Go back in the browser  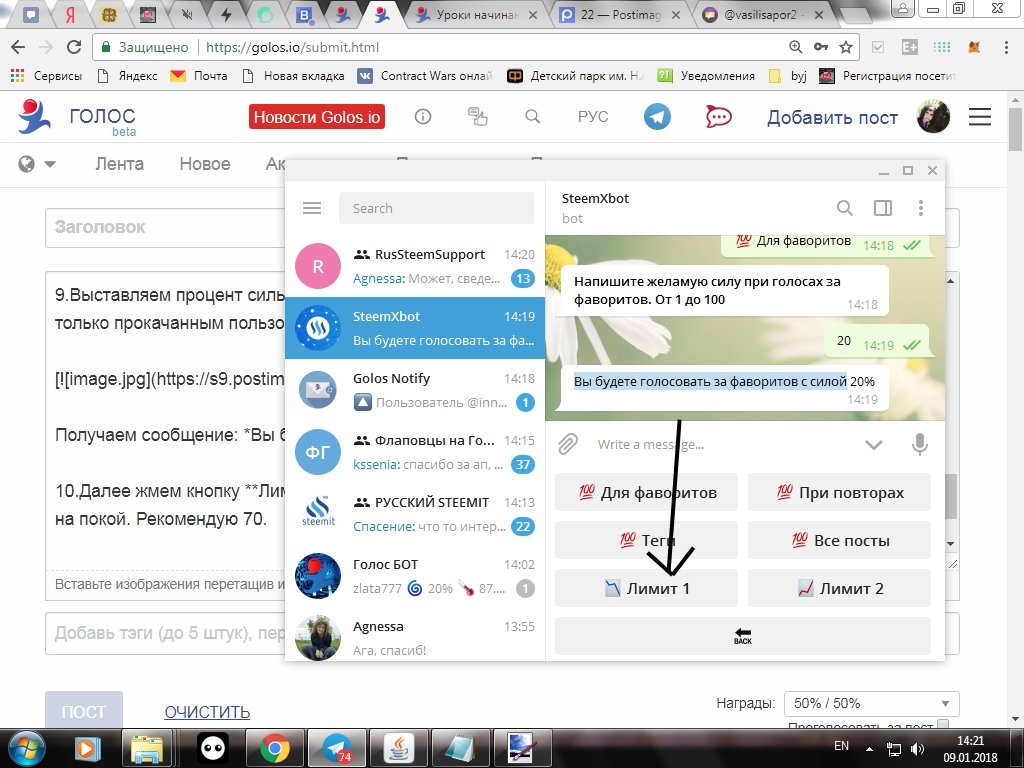[x=18, y=47]
